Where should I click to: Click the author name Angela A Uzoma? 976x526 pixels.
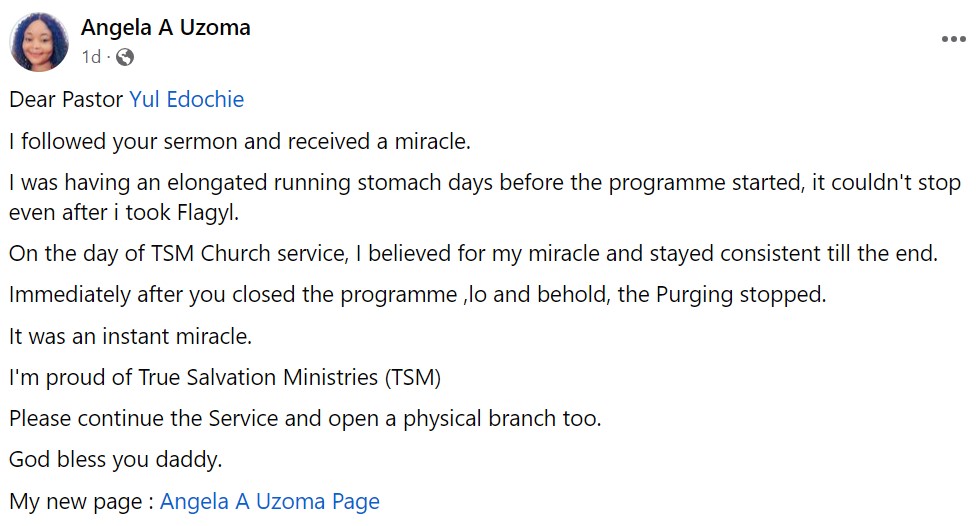click(165, 28)
